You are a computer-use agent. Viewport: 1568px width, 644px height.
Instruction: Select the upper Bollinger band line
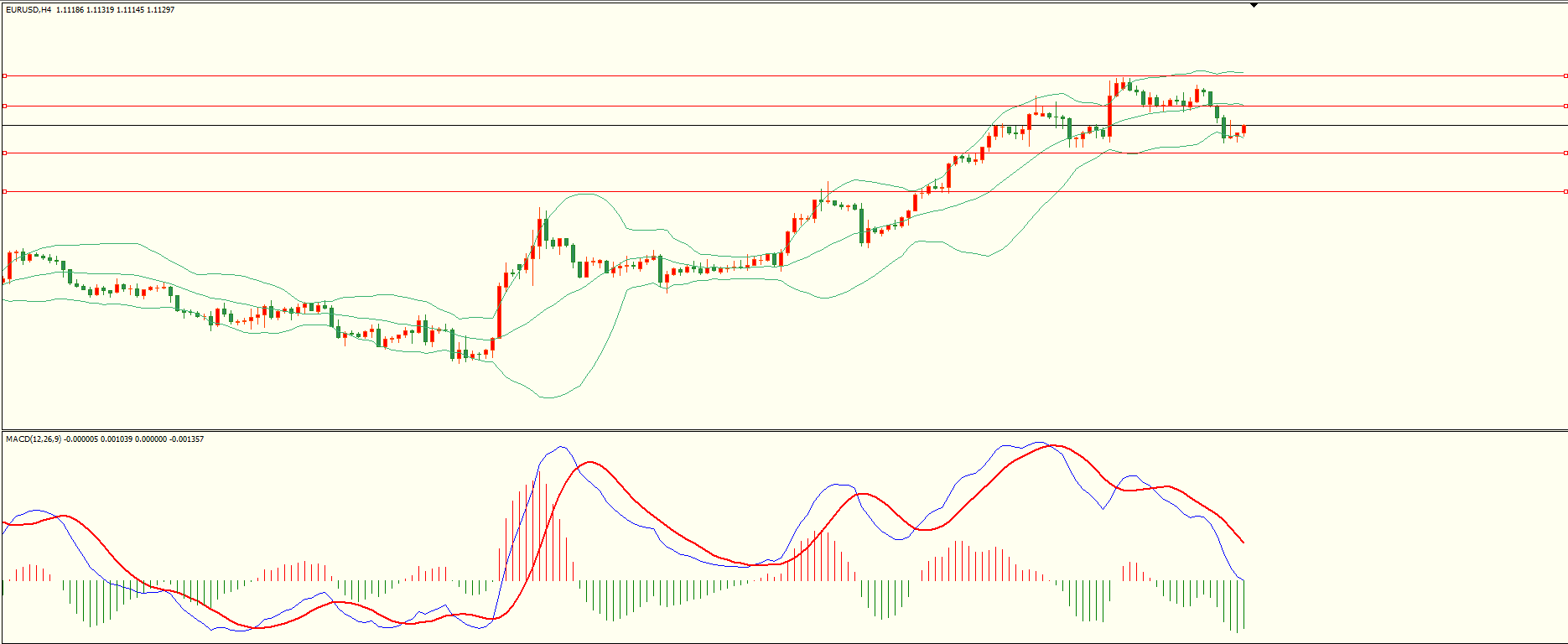[x=587, y=194]
